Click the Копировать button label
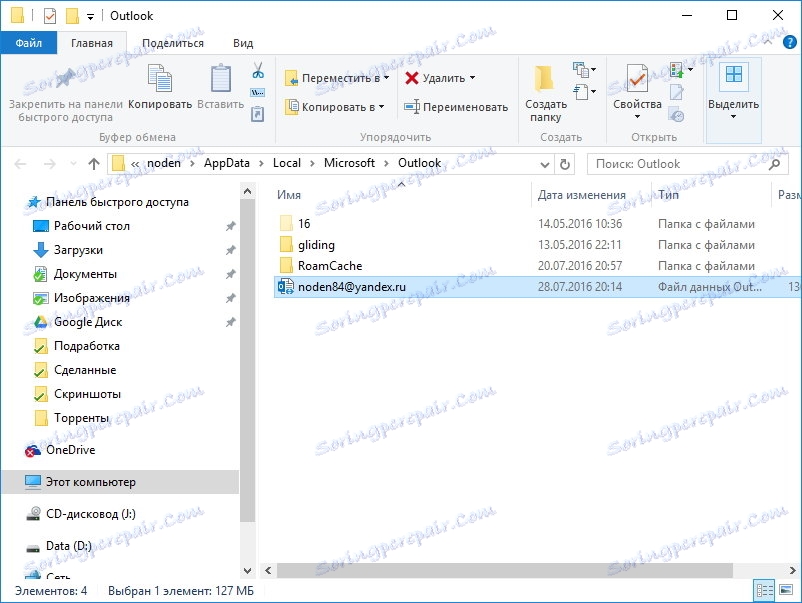This screenshot has height=603, width=802. coord(160,104)
